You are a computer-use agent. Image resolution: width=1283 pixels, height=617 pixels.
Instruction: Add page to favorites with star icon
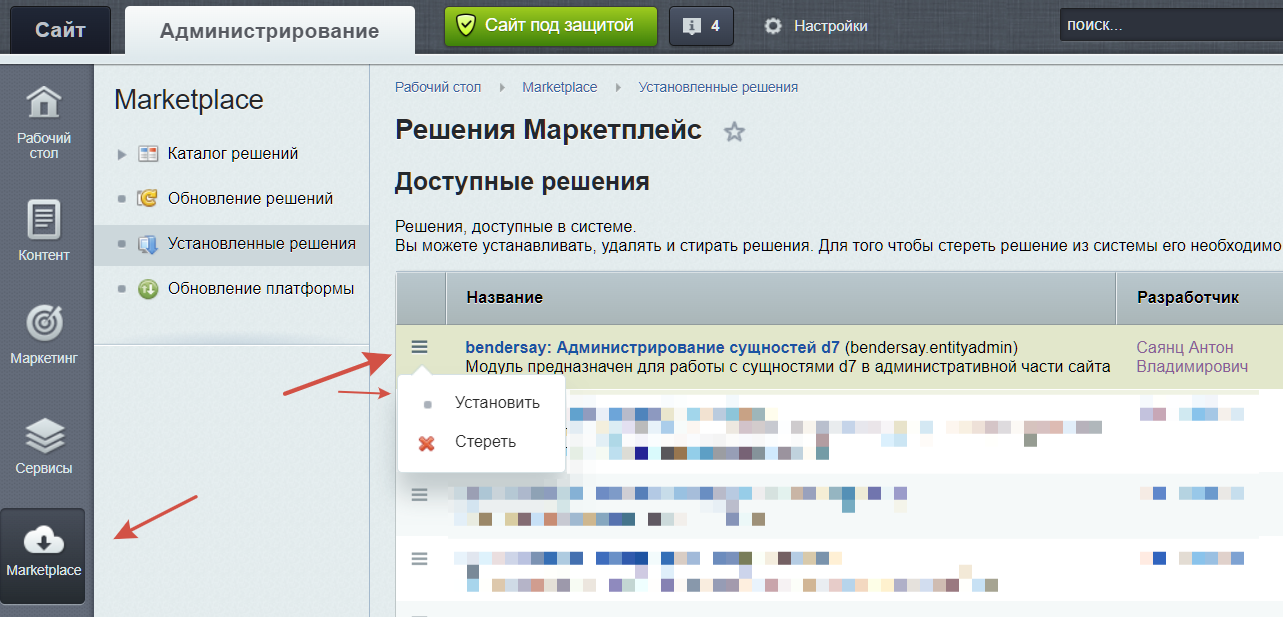[735, 132]
